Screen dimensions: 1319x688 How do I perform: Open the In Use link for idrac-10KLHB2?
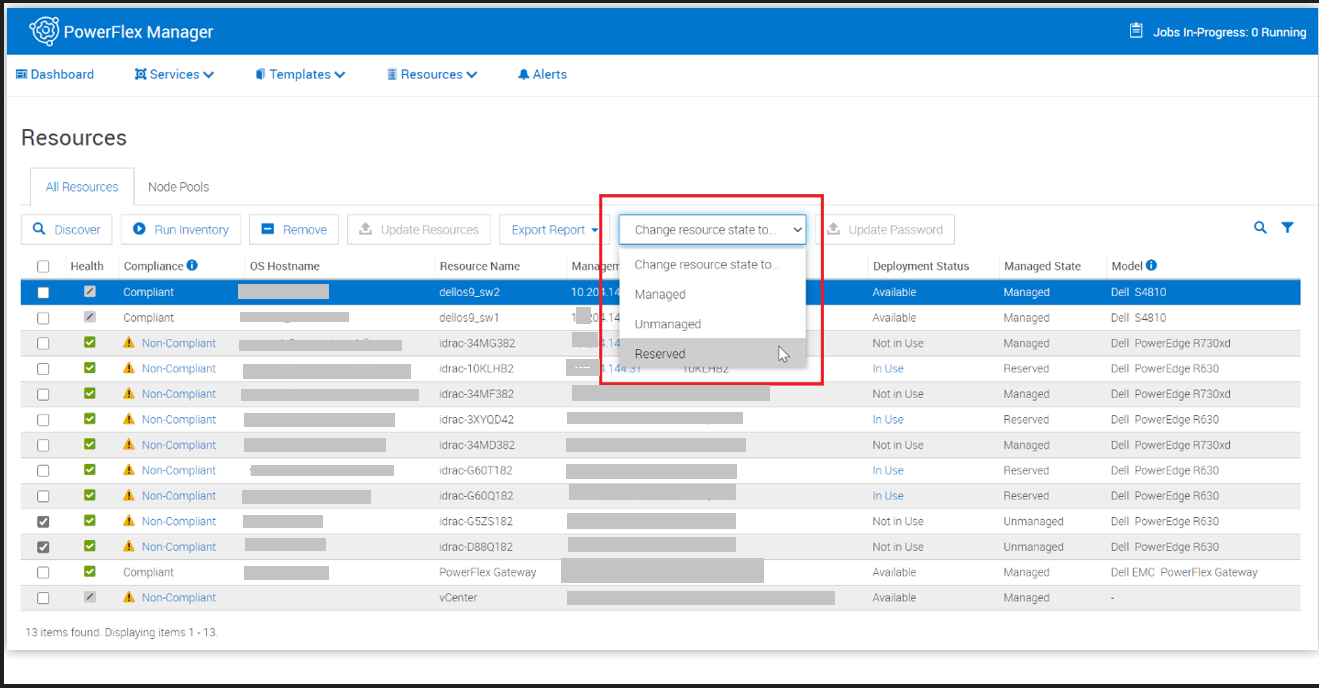point(888,368)
